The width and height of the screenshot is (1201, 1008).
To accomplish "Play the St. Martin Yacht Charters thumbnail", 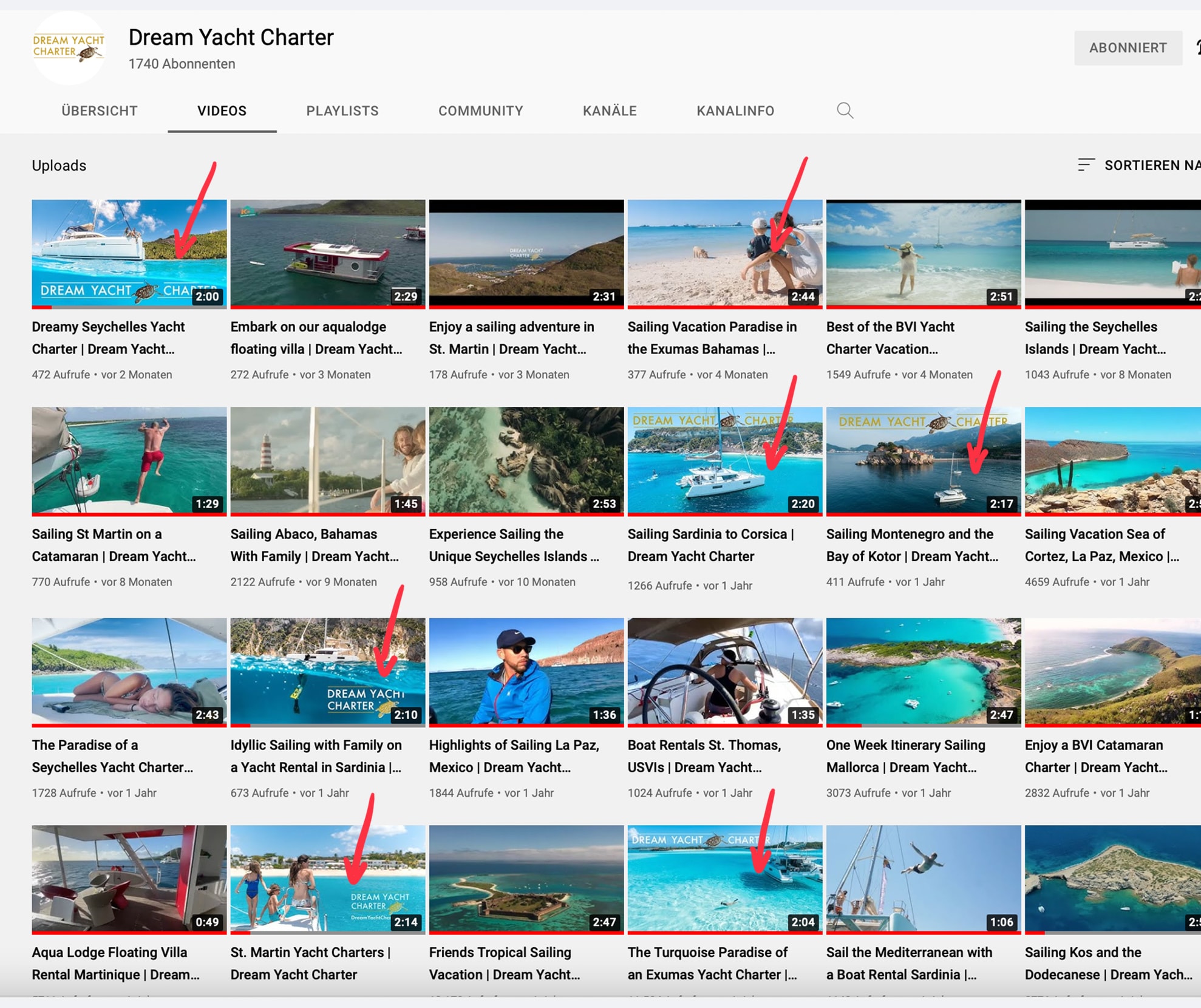I will 328,879.
